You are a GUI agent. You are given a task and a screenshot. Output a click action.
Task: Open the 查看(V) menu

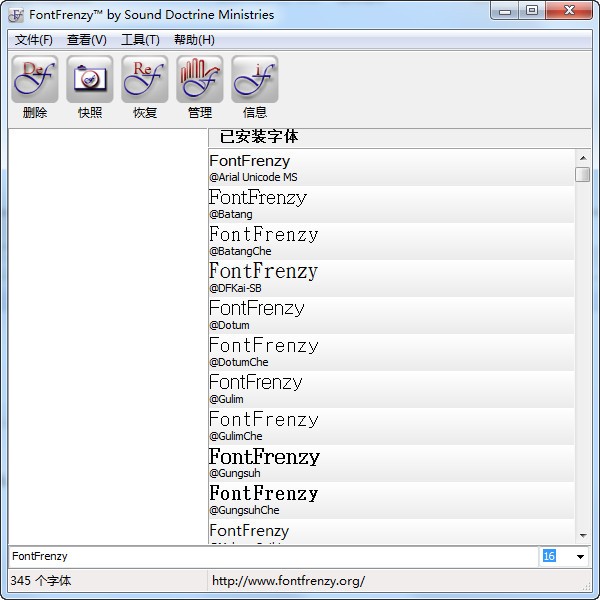coord(87,40)
